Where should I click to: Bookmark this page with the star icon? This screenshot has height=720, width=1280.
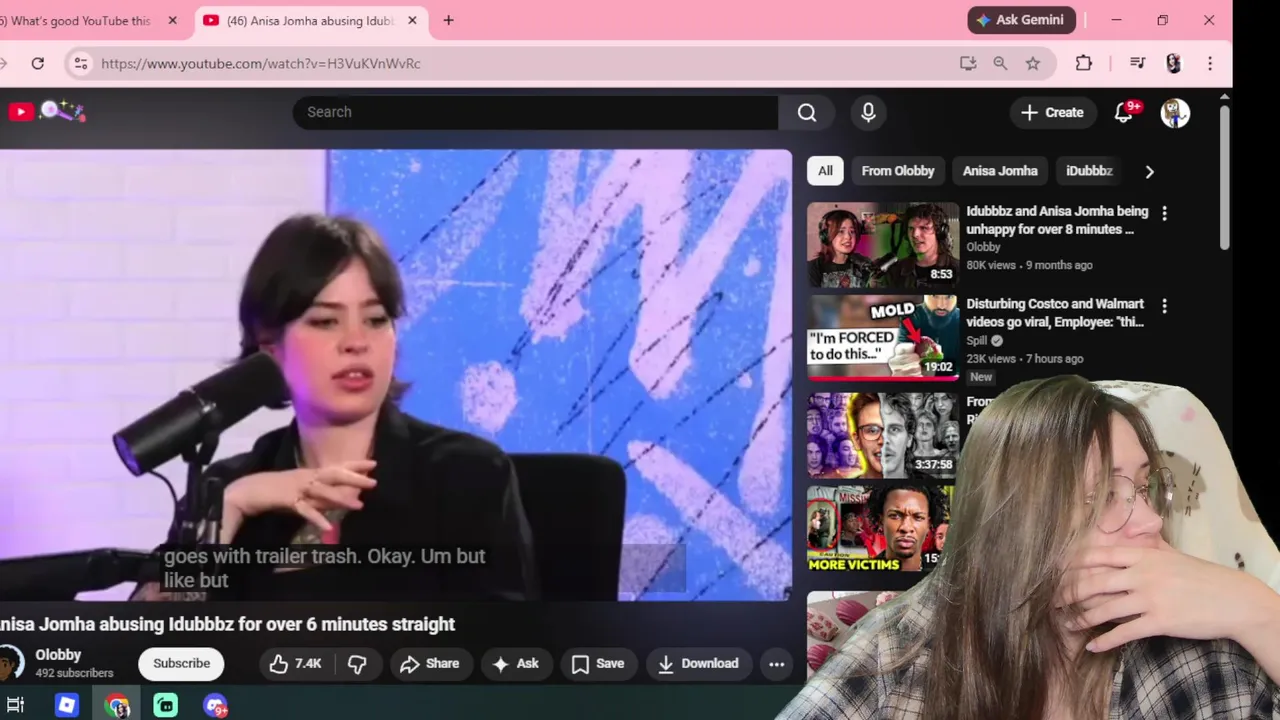1033,63
